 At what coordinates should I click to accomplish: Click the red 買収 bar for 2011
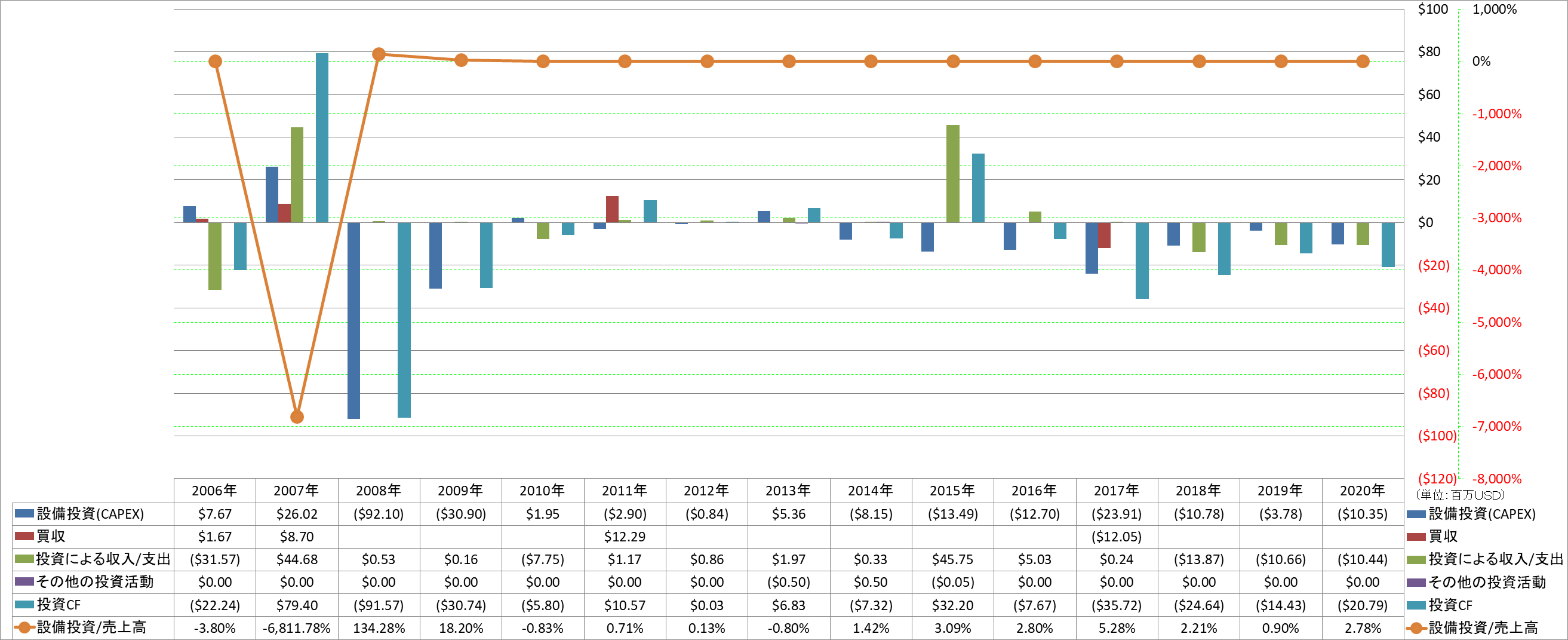(x=612, y=210)
